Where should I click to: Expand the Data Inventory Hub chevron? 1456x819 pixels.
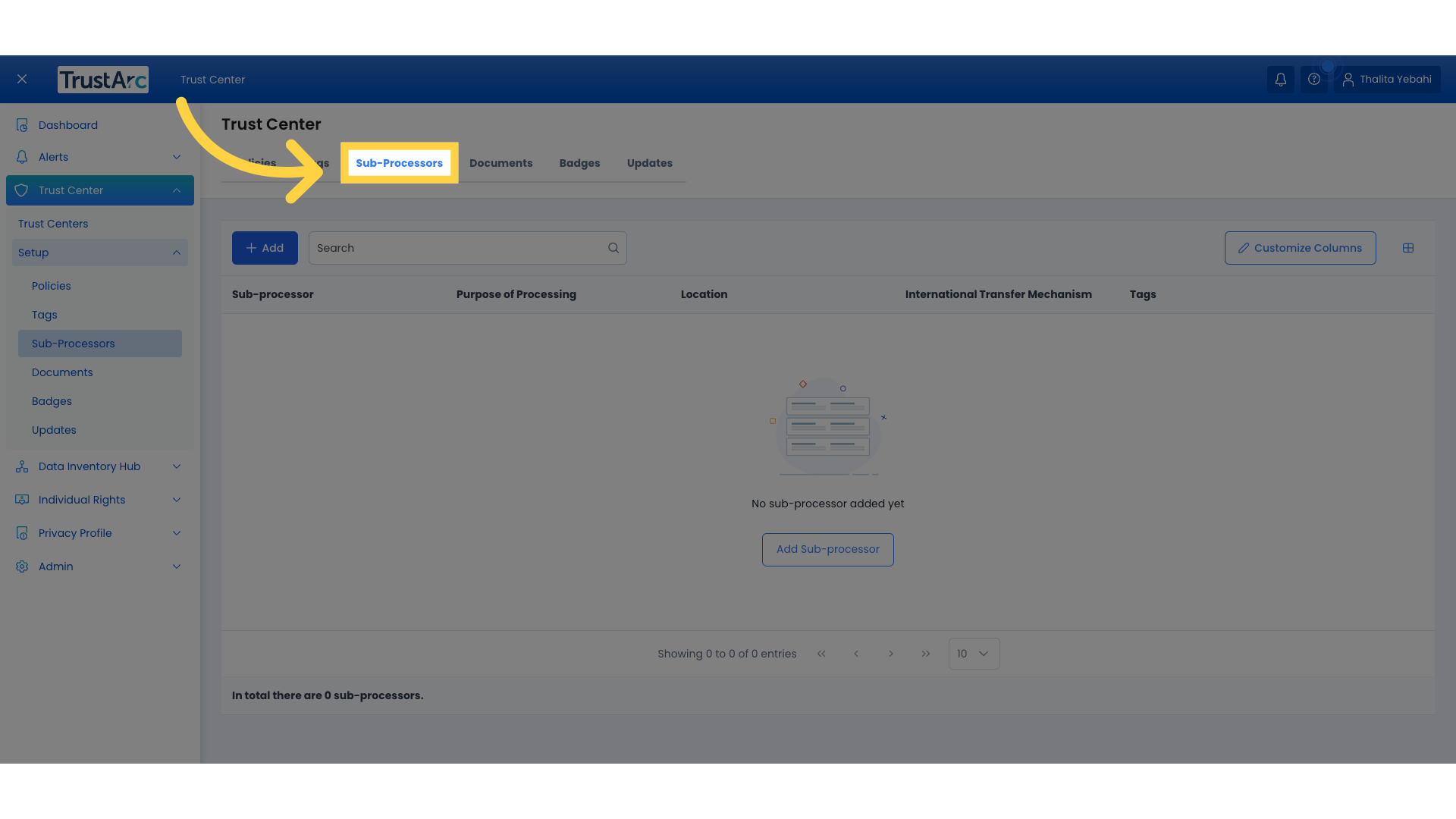tap(177, 466)
